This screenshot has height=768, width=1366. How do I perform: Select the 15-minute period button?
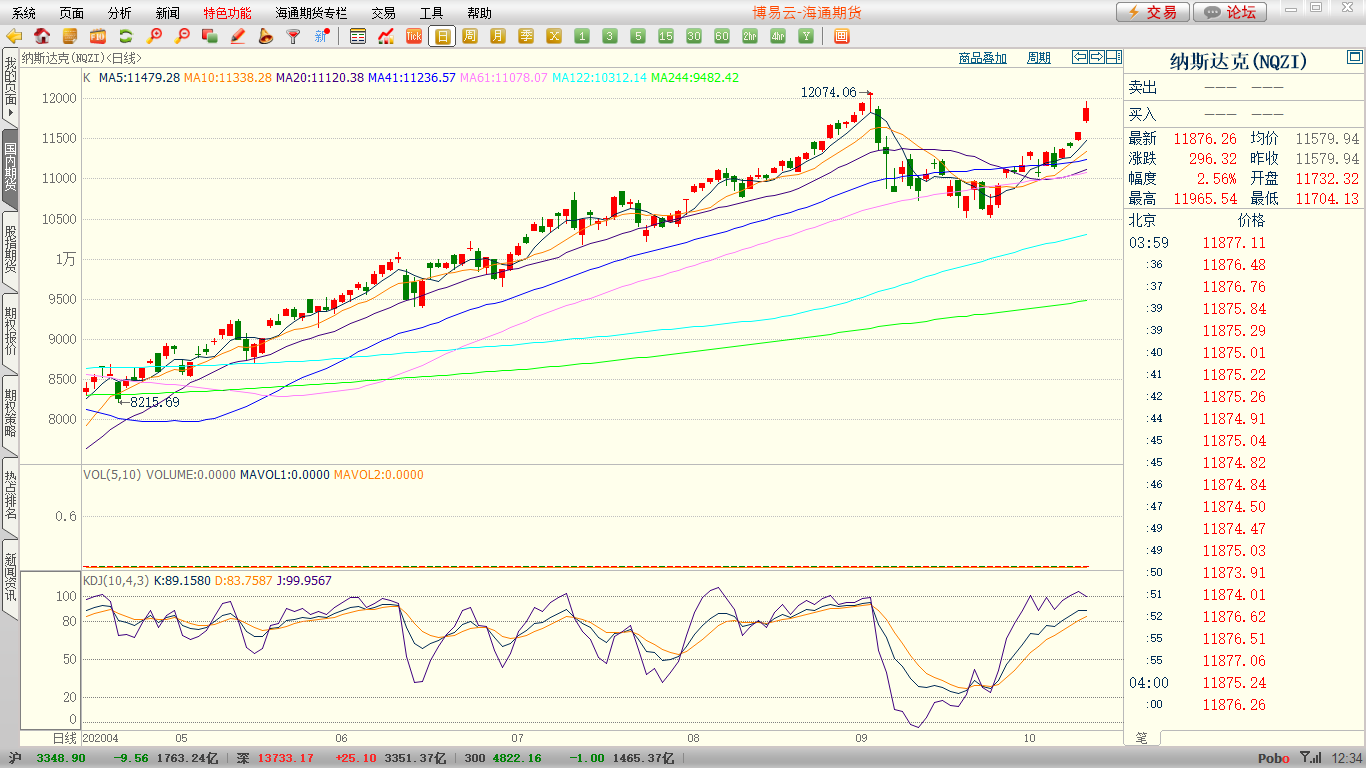pos(666,36)
